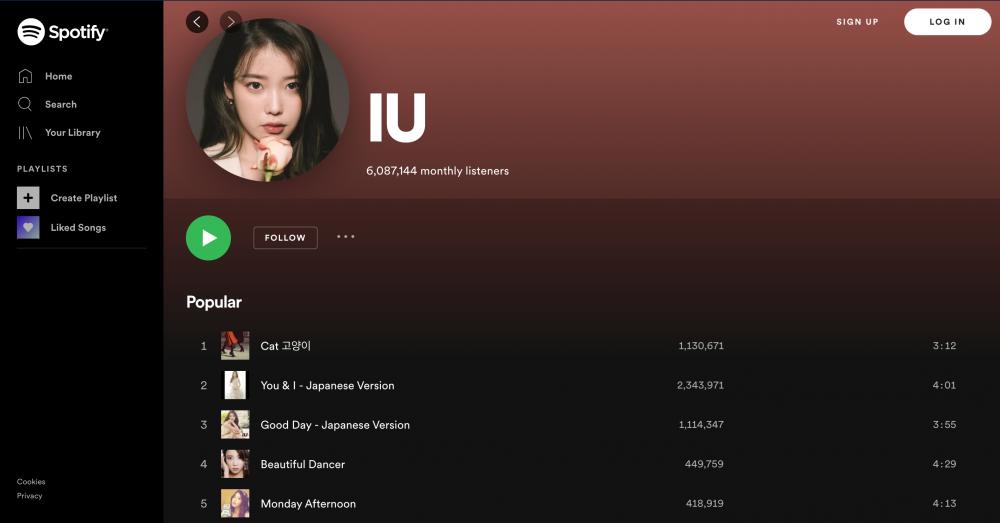Click the Log In button

coord(947,22)
